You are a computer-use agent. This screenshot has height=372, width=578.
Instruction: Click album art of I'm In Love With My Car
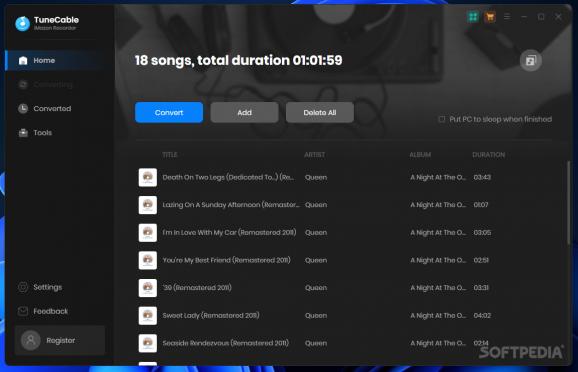point(148,233)
